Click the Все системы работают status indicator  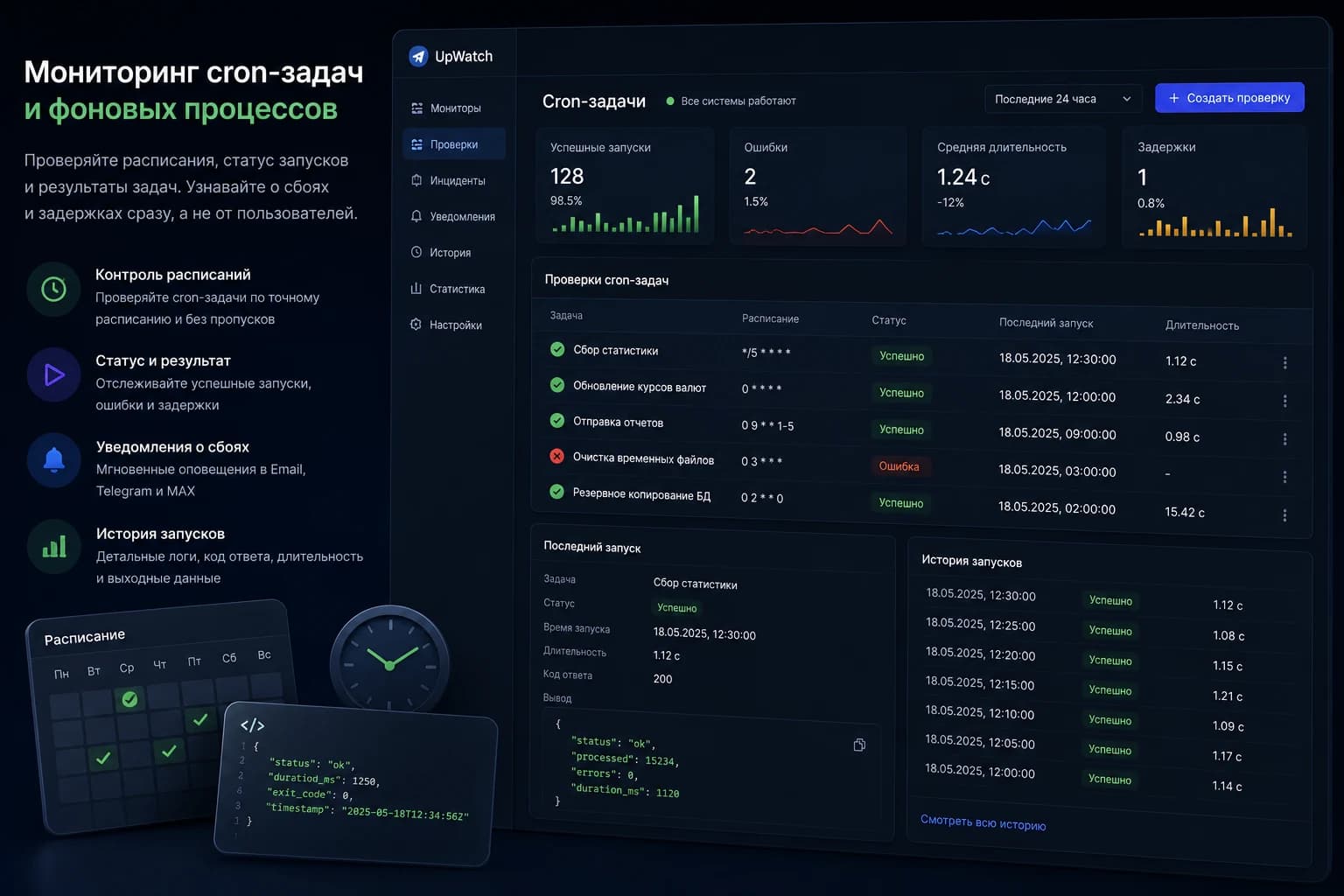click(x=731, y=101)
